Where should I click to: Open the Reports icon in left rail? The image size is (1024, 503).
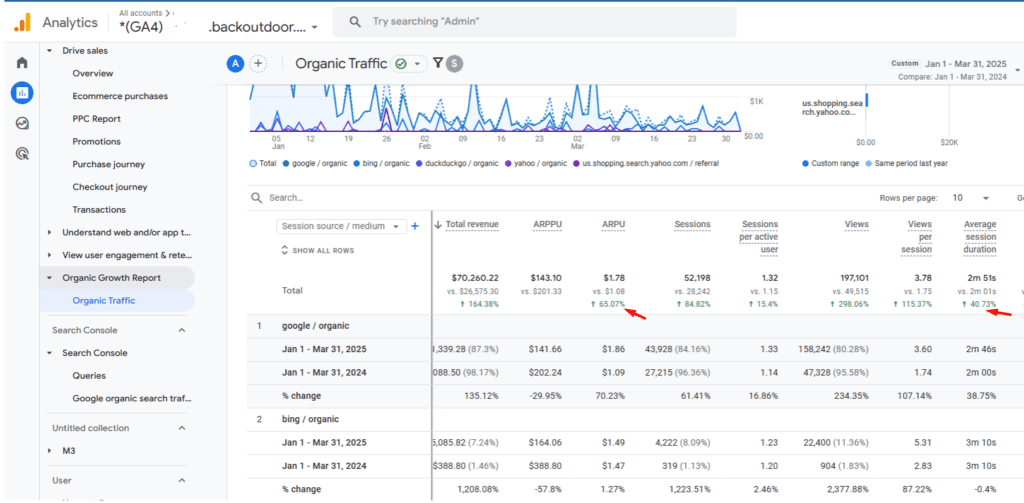(x=21, y=93)
